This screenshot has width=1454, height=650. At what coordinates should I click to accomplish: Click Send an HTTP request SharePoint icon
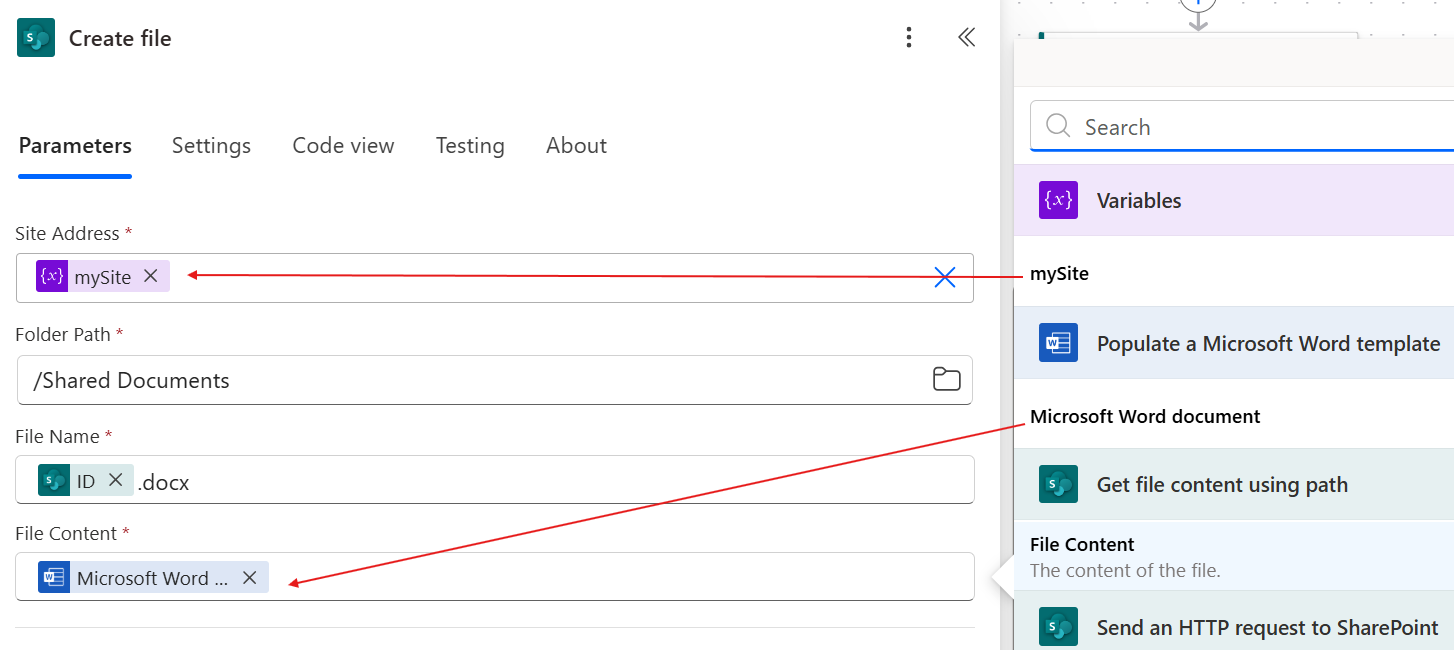(1058, 627)
